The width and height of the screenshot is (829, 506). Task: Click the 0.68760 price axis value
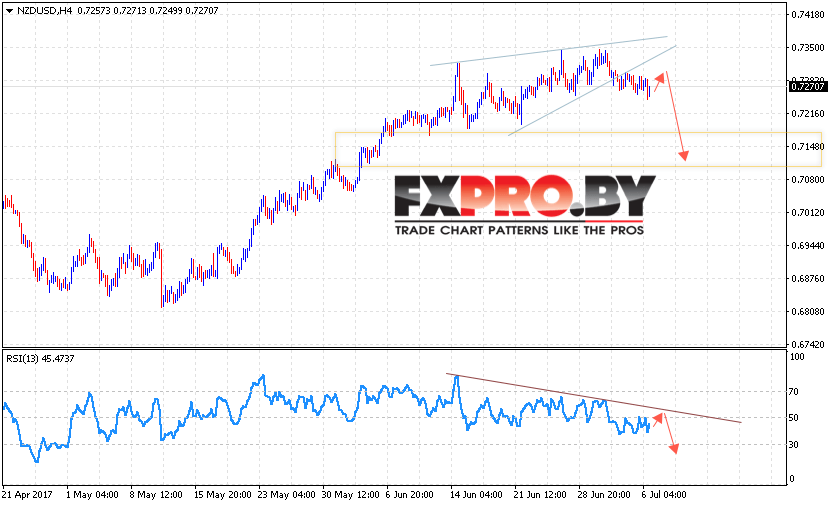click(x=807, y=279)
